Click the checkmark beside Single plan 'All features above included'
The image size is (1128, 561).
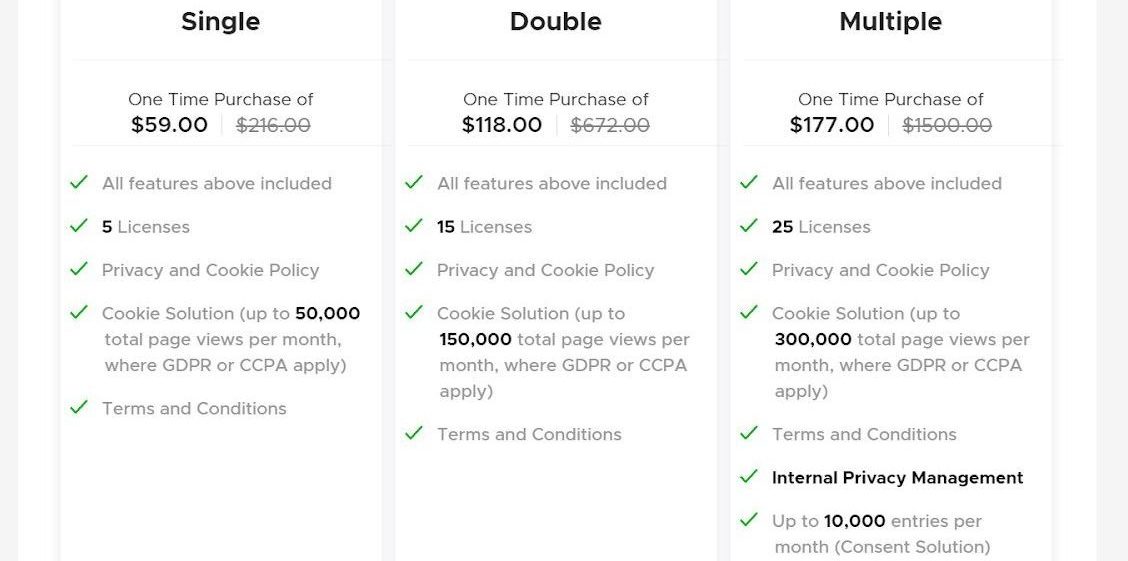[x=78, y=183]
